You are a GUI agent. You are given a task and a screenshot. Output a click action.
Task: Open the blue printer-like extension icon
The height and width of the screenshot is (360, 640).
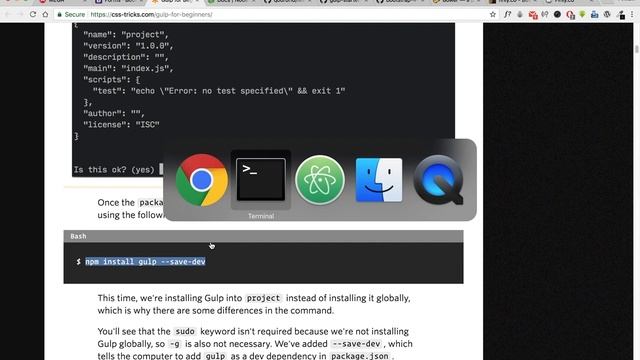(x=595, y=14)
